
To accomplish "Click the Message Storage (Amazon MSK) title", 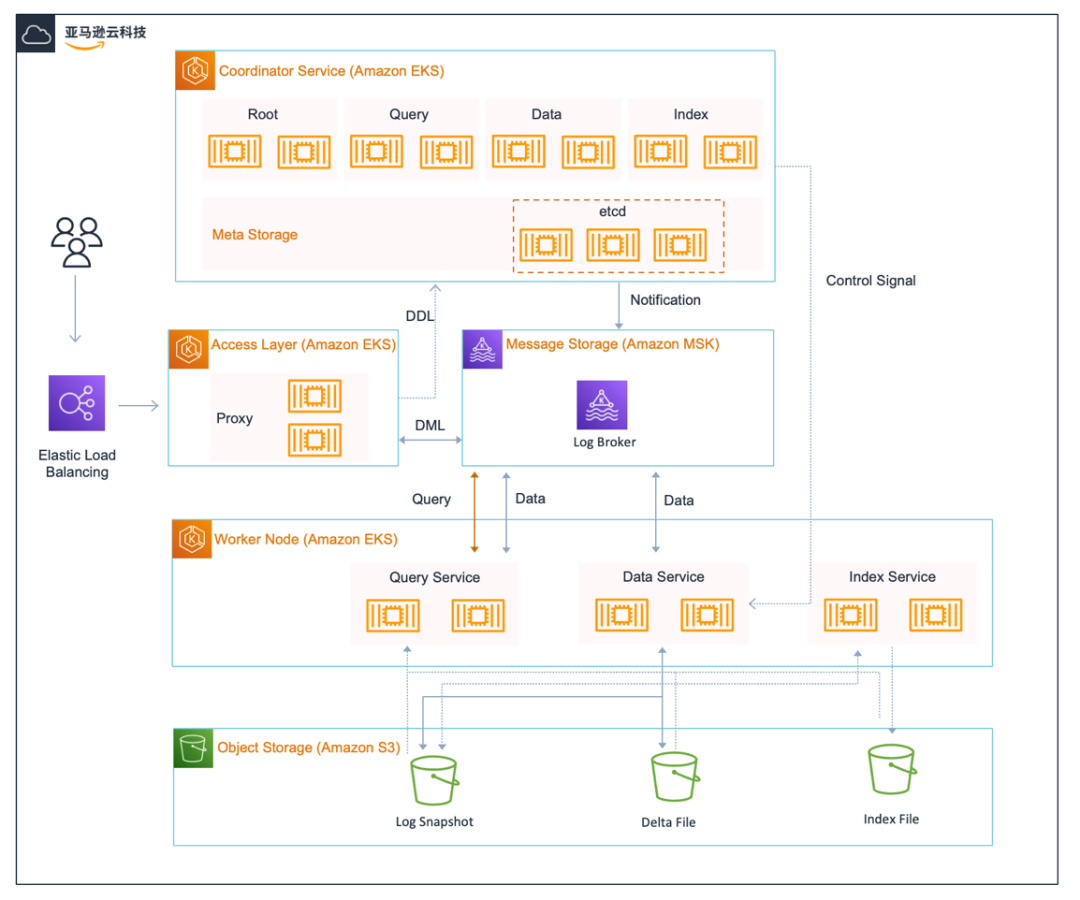I will (612, 344).
